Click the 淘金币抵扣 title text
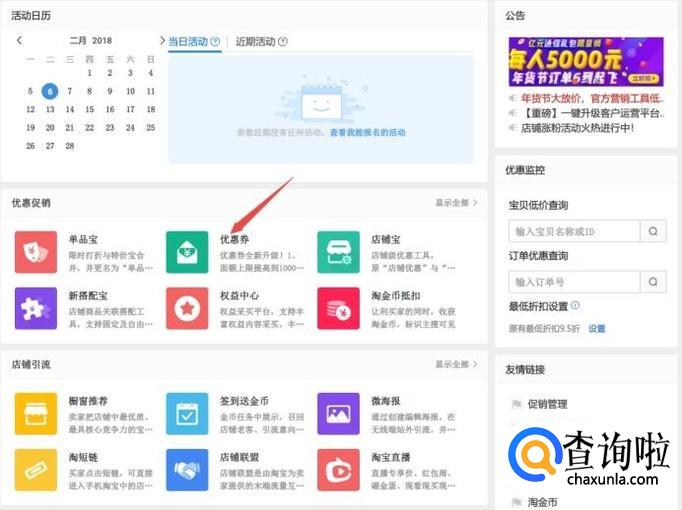 396,295
